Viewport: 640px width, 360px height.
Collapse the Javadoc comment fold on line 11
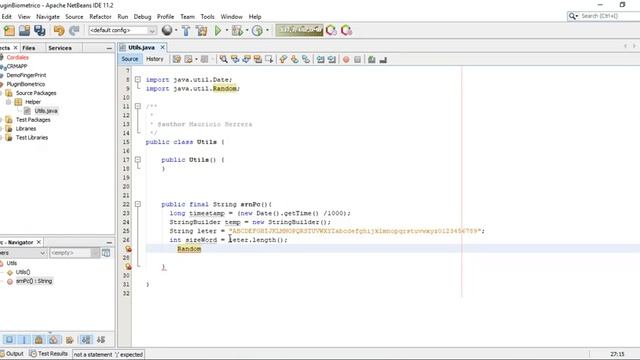pos(138,106)
